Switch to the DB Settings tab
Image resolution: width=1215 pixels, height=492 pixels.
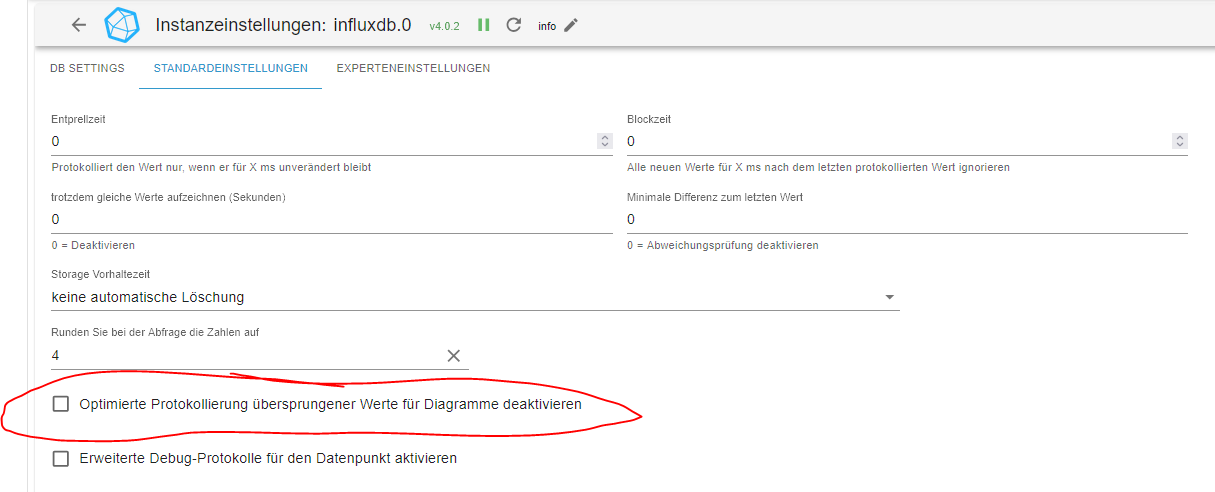(x=87, y=68)
